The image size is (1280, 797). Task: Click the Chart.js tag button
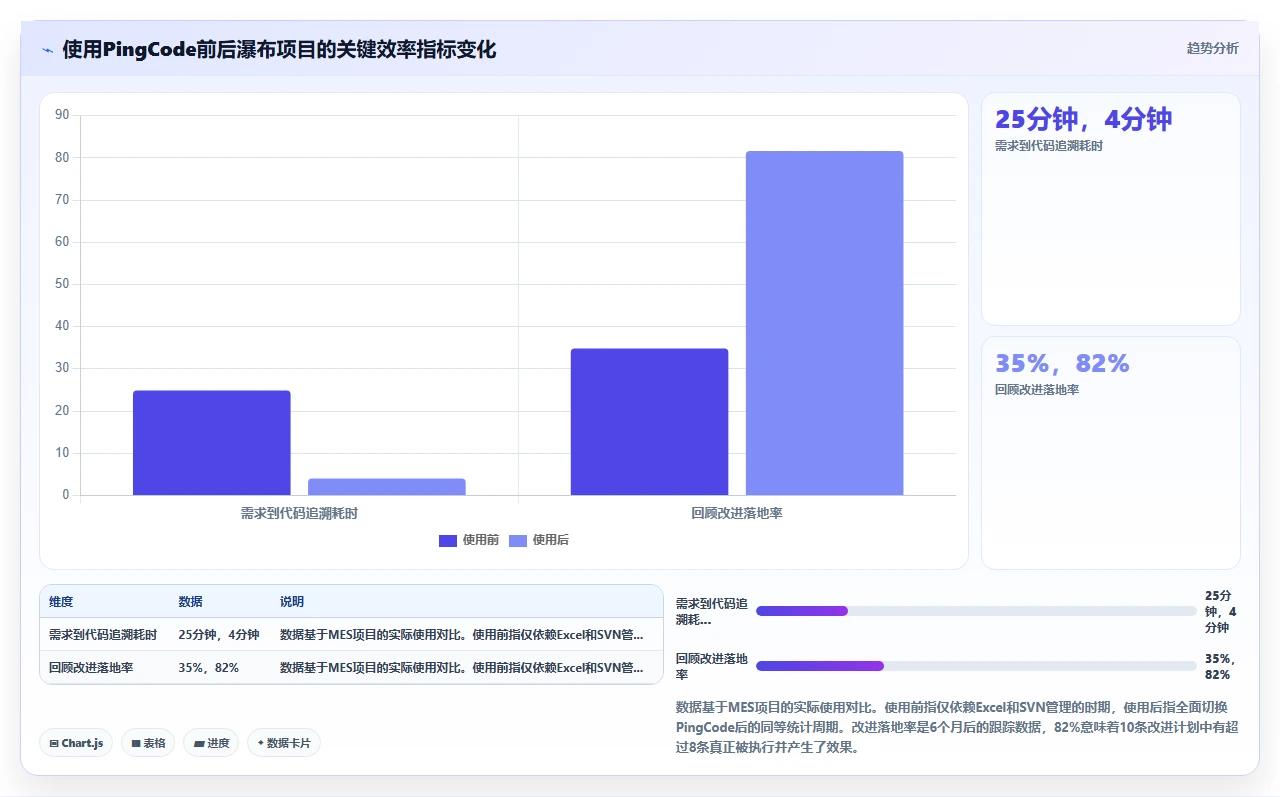point(76,743)
